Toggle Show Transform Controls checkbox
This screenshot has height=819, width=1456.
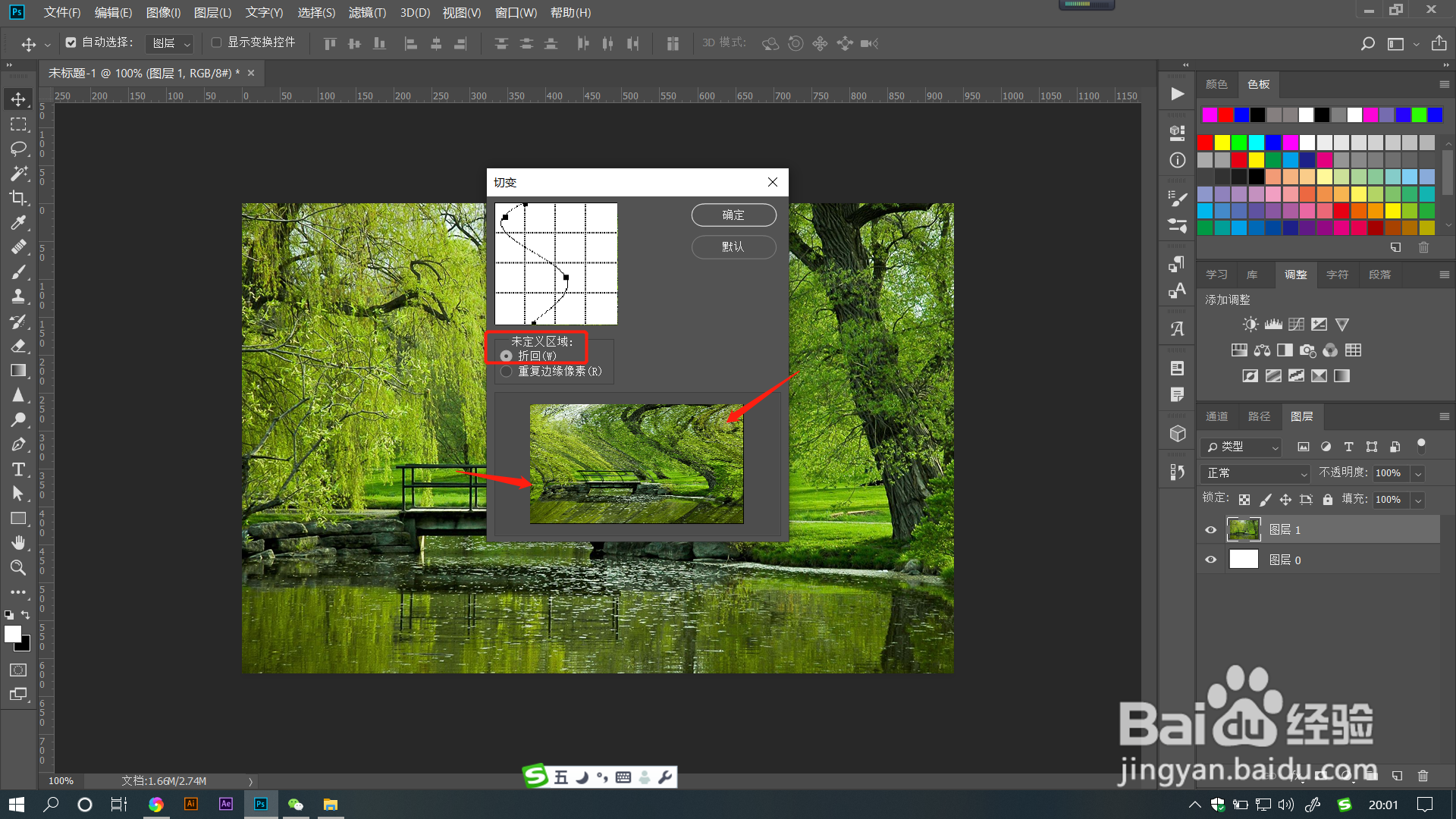216,42
